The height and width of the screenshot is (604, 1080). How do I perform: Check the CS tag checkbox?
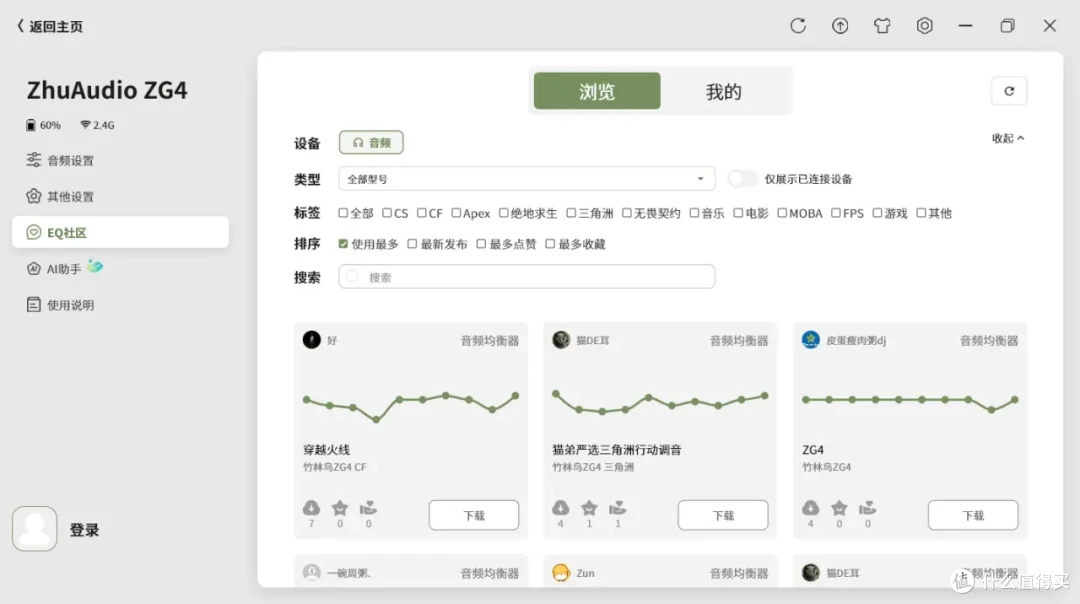click(x=387, y=214)
